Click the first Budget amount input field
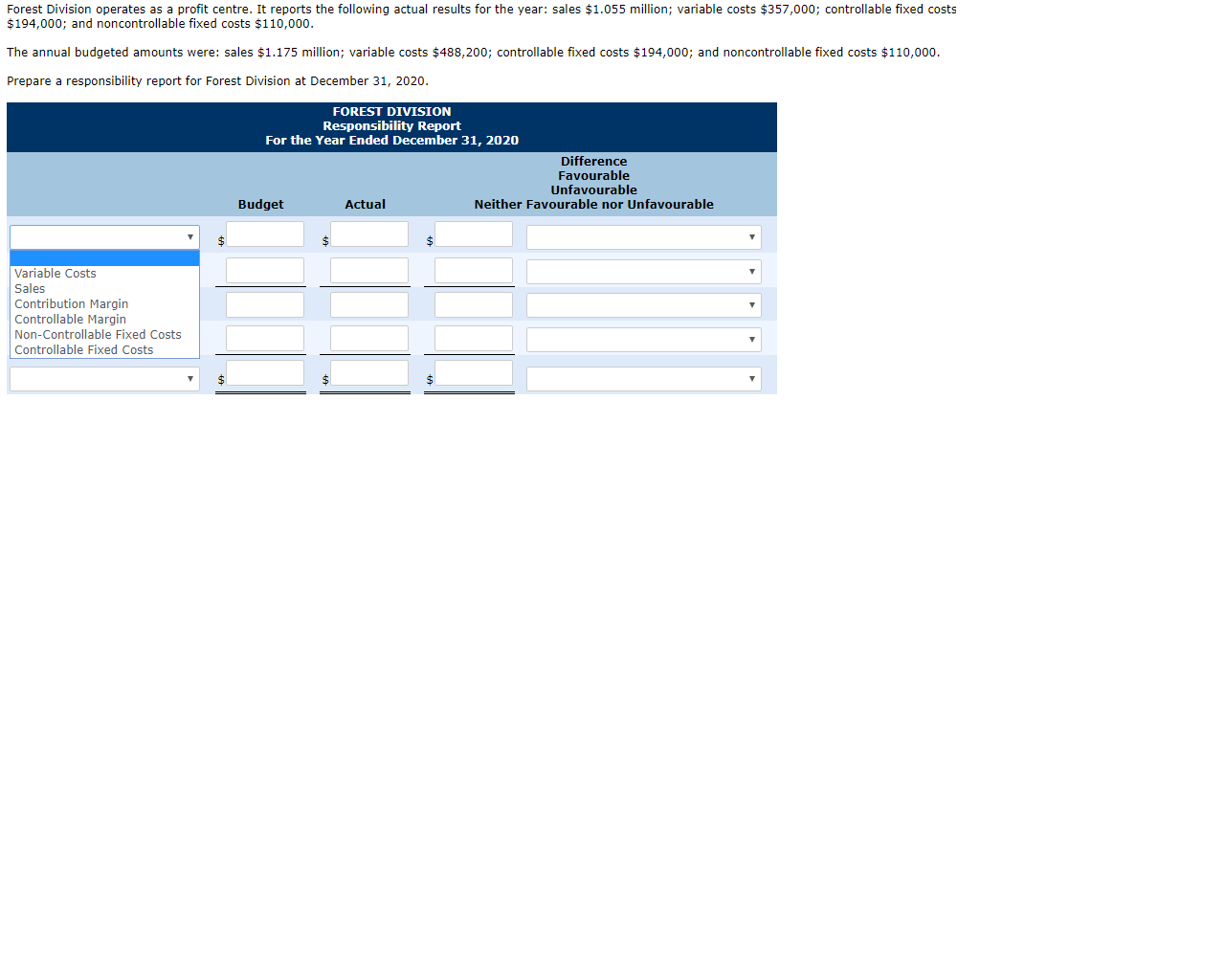 click(x=264, y=234)
